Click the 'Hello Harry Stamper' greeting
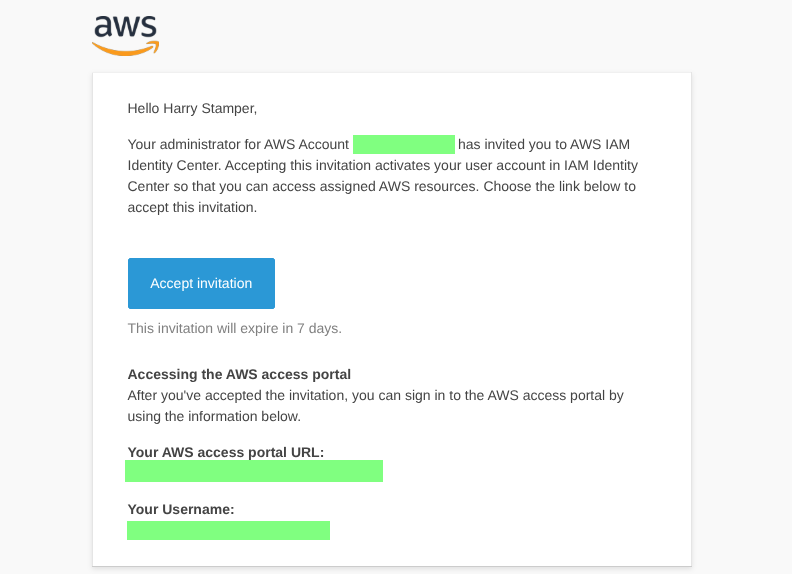 click(x=193, y=108)
